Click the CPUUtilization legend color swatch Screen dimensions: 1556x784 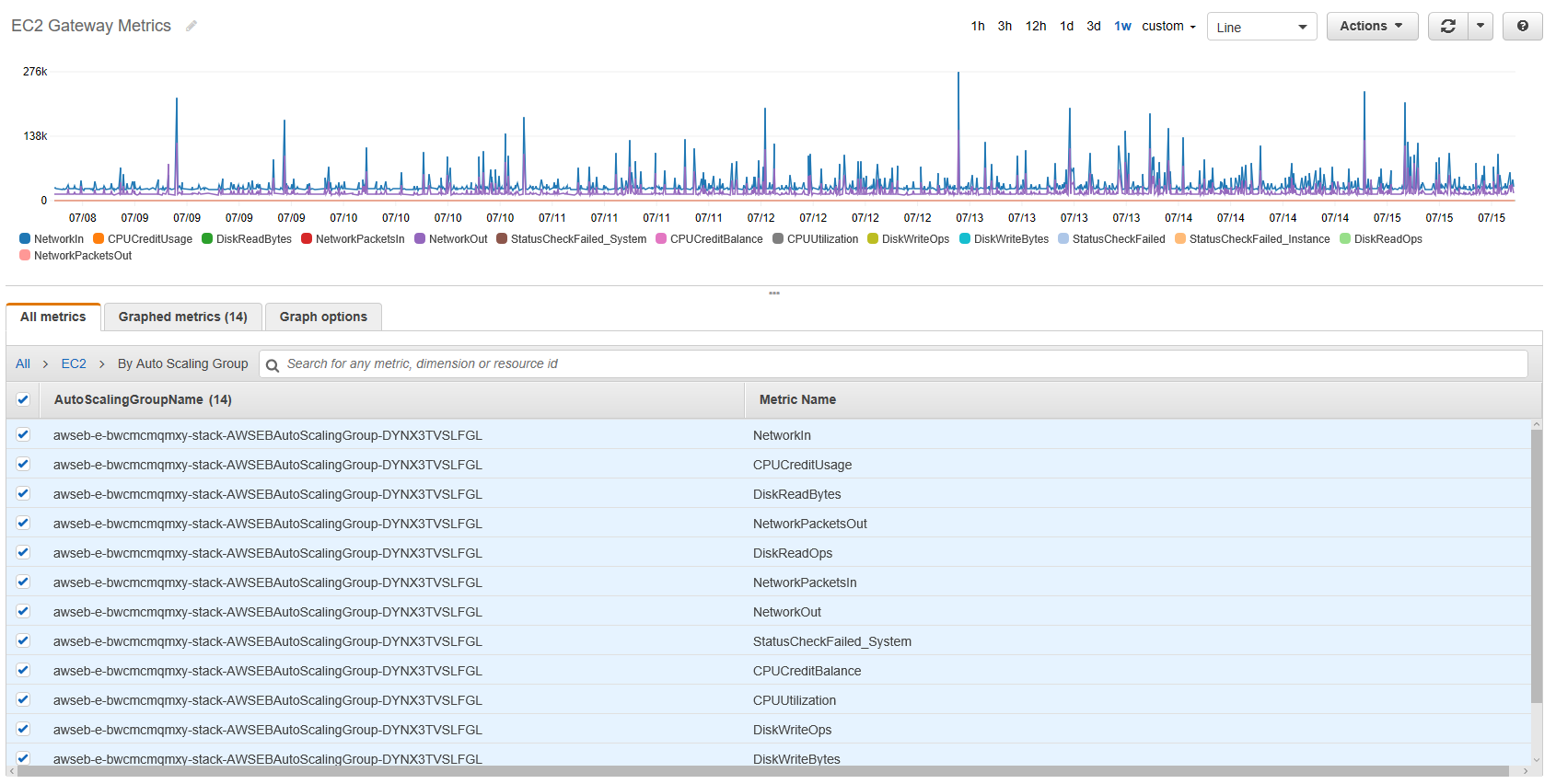pos(778,238)
